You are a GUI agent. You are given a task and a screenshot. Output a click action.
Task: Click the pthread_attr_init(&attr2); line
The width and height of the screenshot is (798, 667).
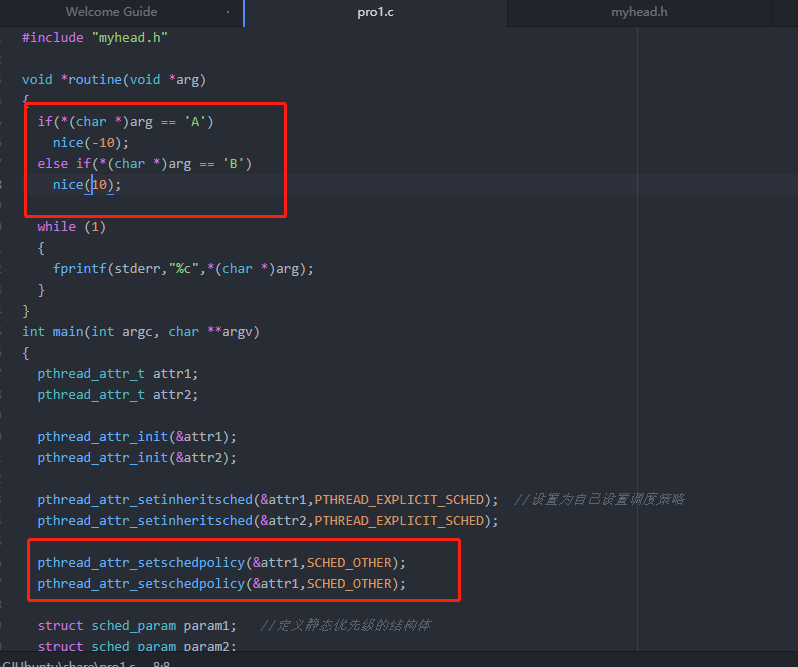tap(137, 458)
